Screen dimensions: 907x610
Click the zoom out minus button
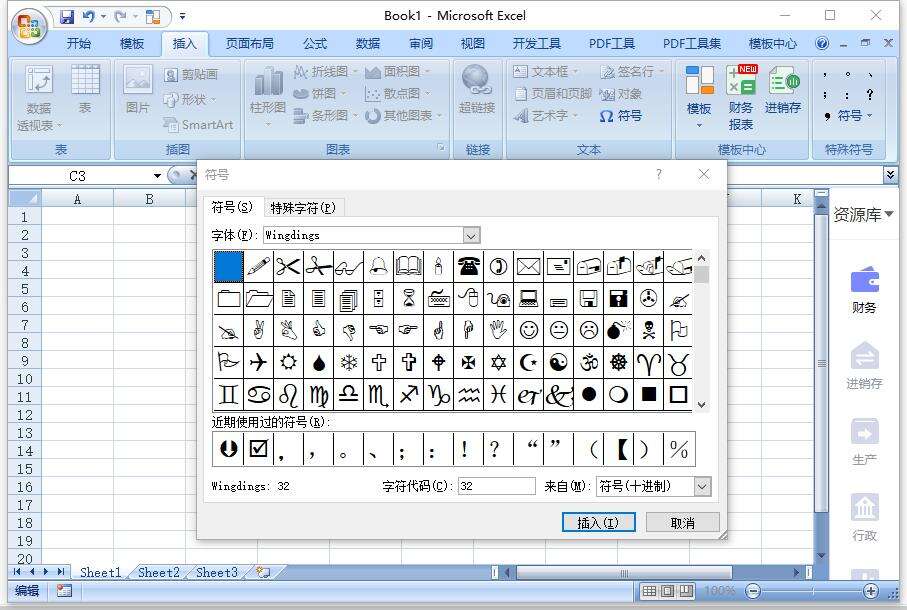tap(753, 591)
